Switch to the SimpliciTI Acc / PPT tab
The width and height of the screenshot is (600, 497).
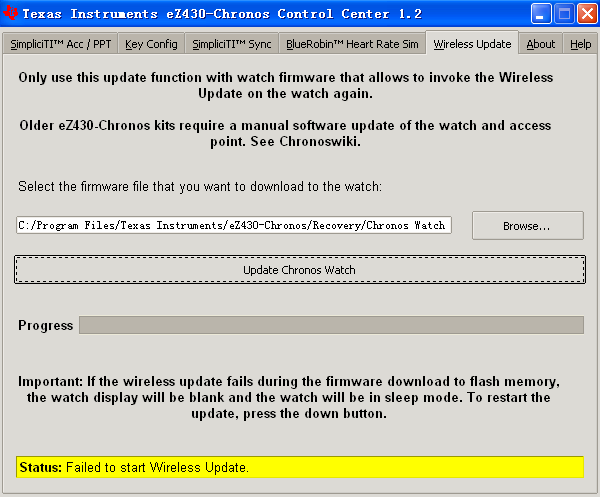click(x=60, y=44)
